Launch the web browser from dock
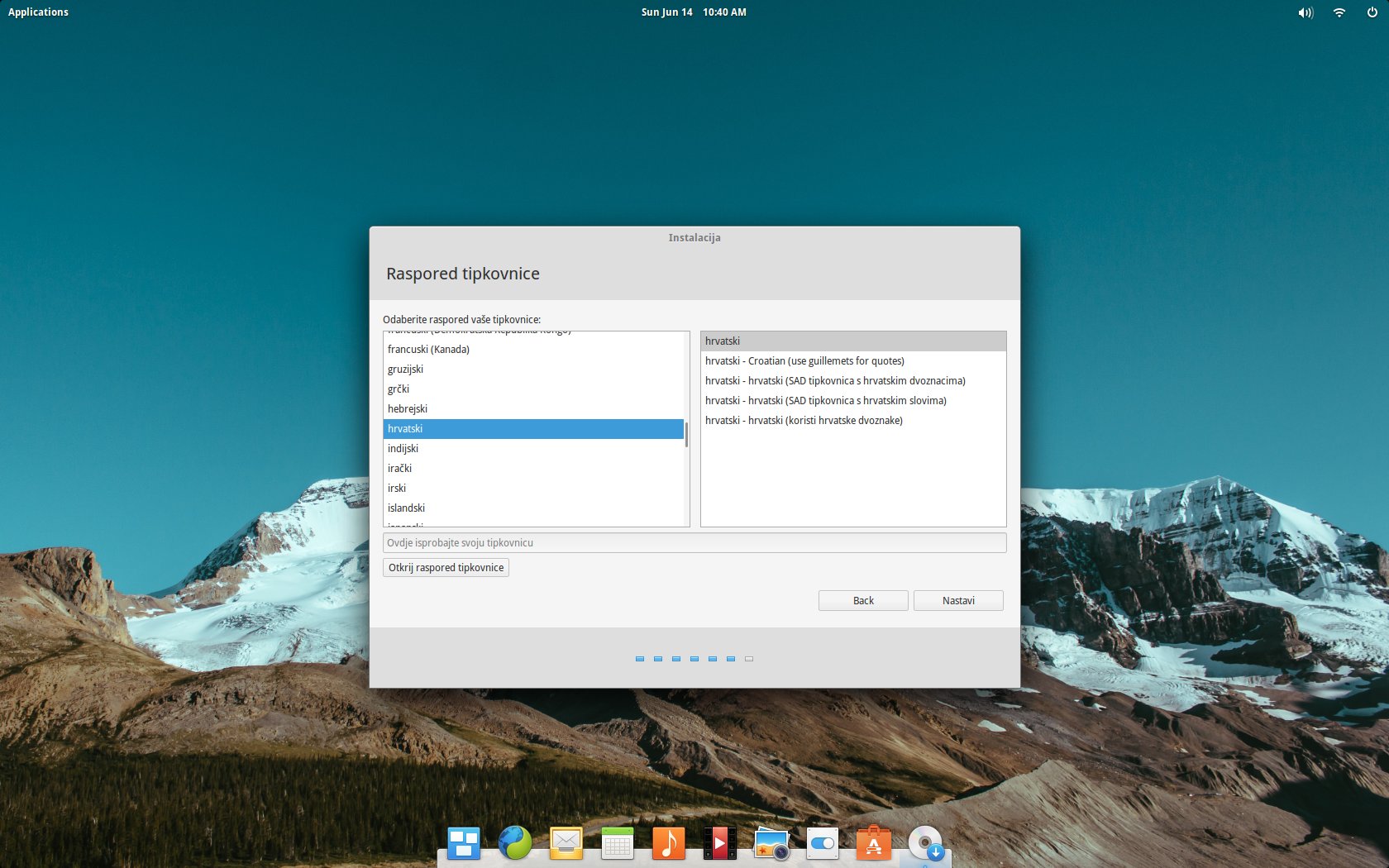The height and width of the screenshot is (868, 1389). pos(514,843)
